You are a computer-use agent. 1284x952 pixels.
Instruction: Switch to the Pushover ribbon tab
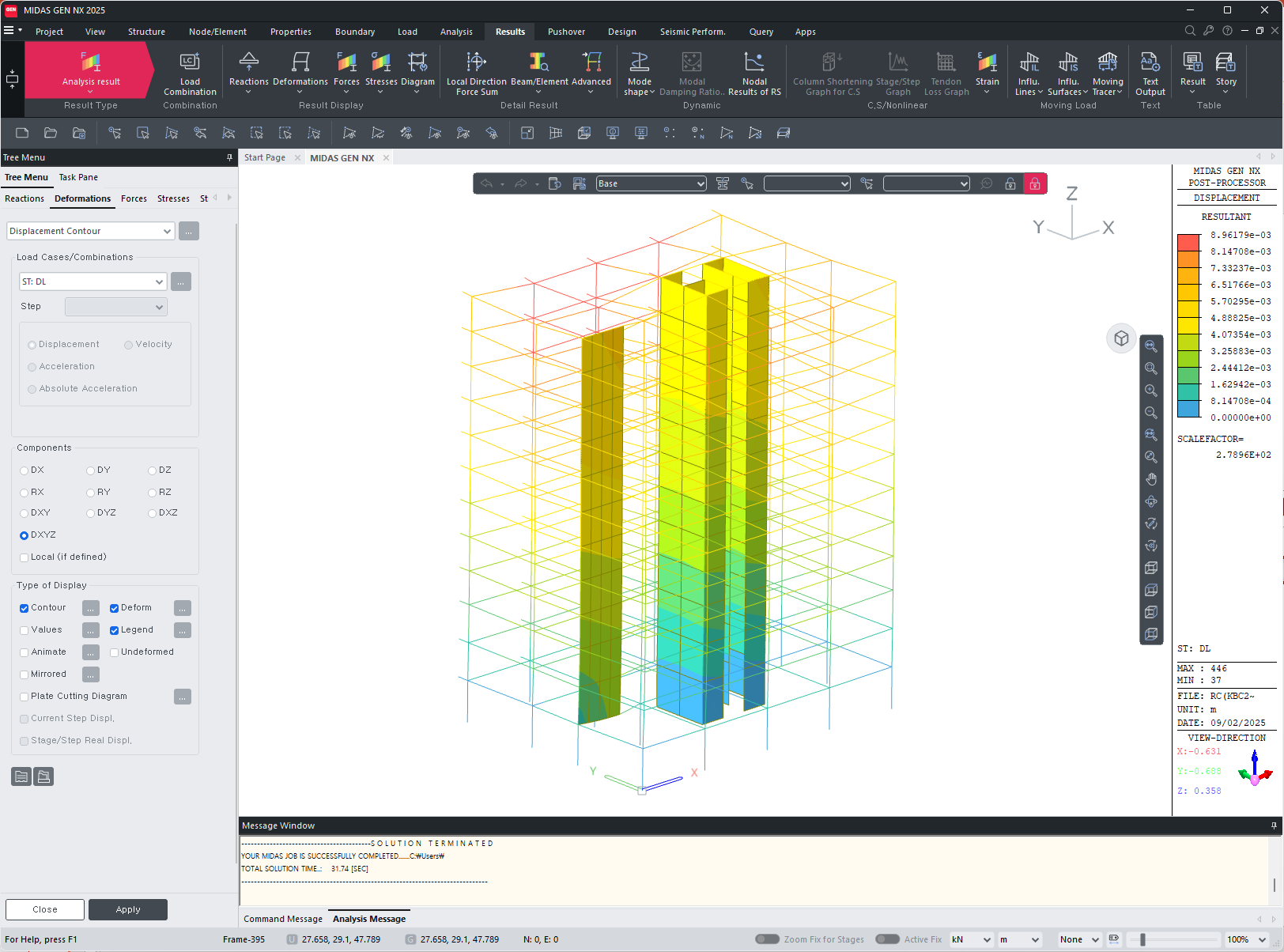(x=566, y=32)
